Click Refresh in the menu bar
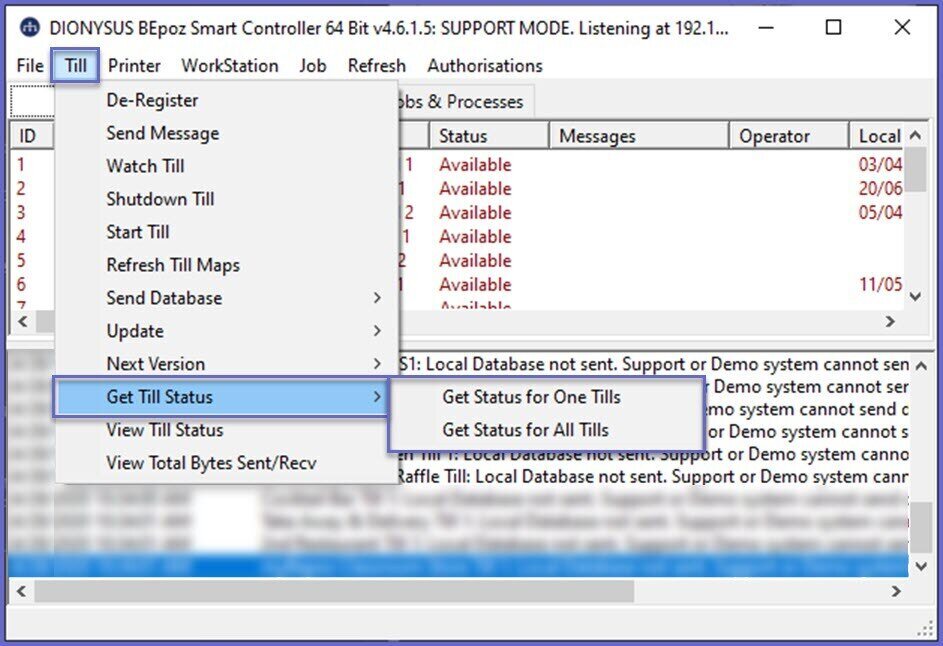The height and width of the screenshot is (646, 943). click(376, 66)
